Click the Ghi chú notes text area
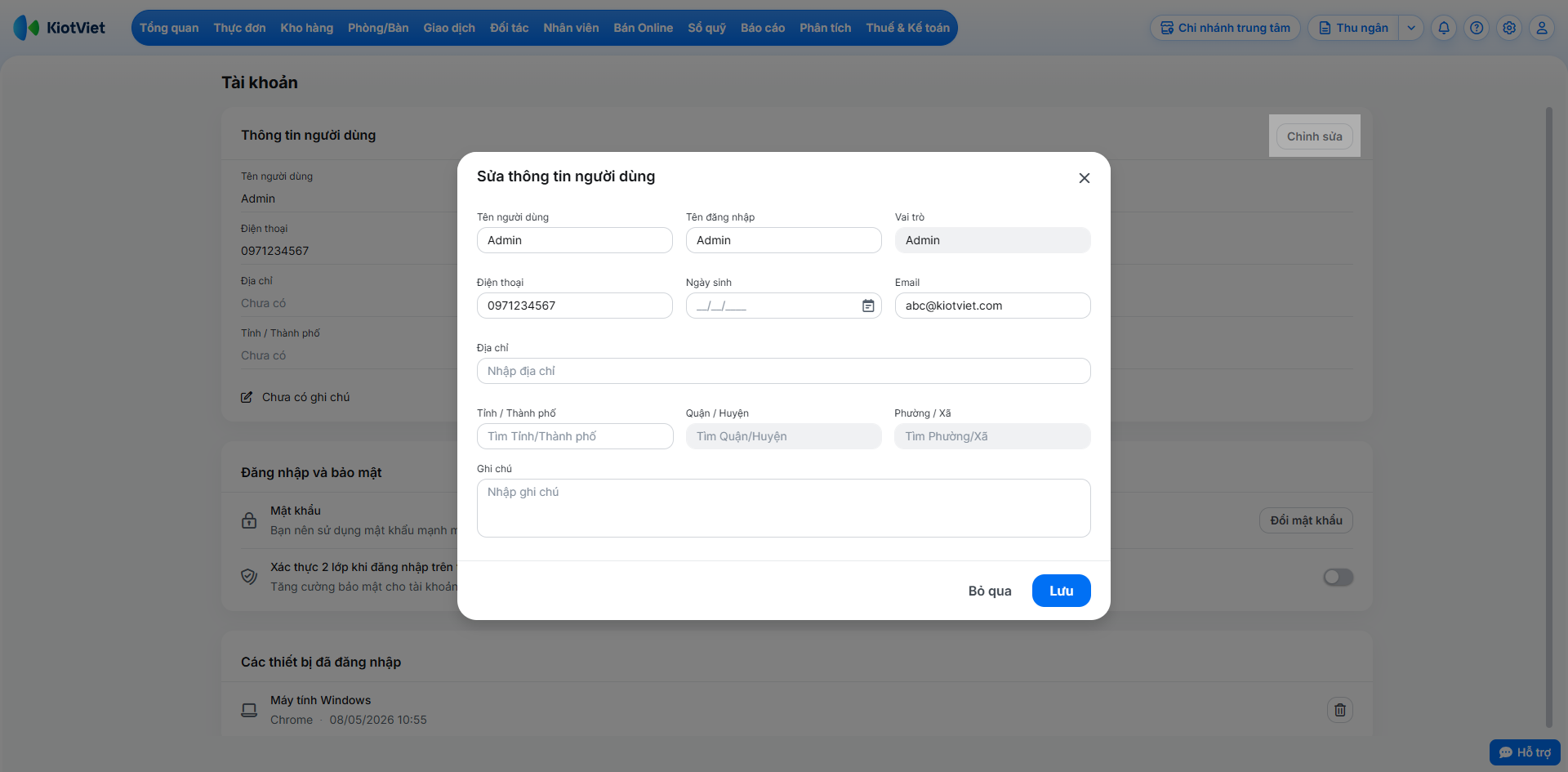This screenshot has width=1568, height=772. coord(784,508)
